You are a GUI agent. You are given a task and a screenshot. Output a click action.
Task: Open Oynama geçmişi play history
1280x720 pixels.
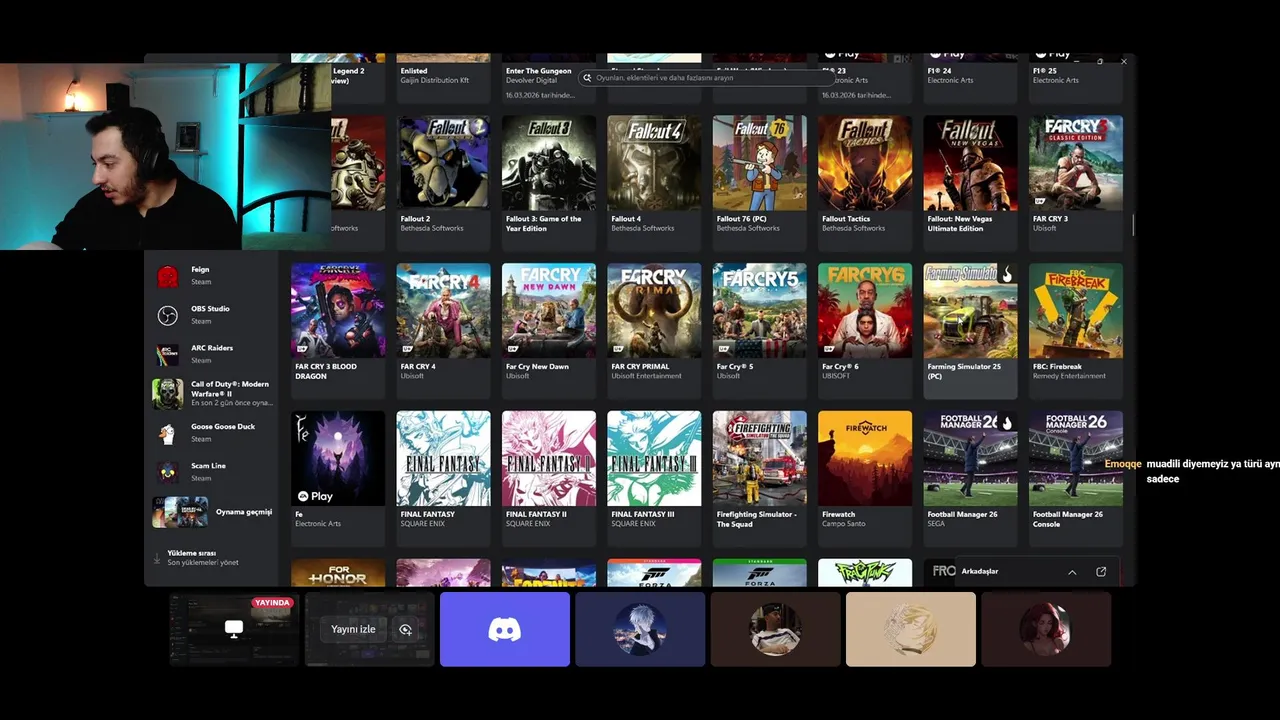tap(213, 512)
